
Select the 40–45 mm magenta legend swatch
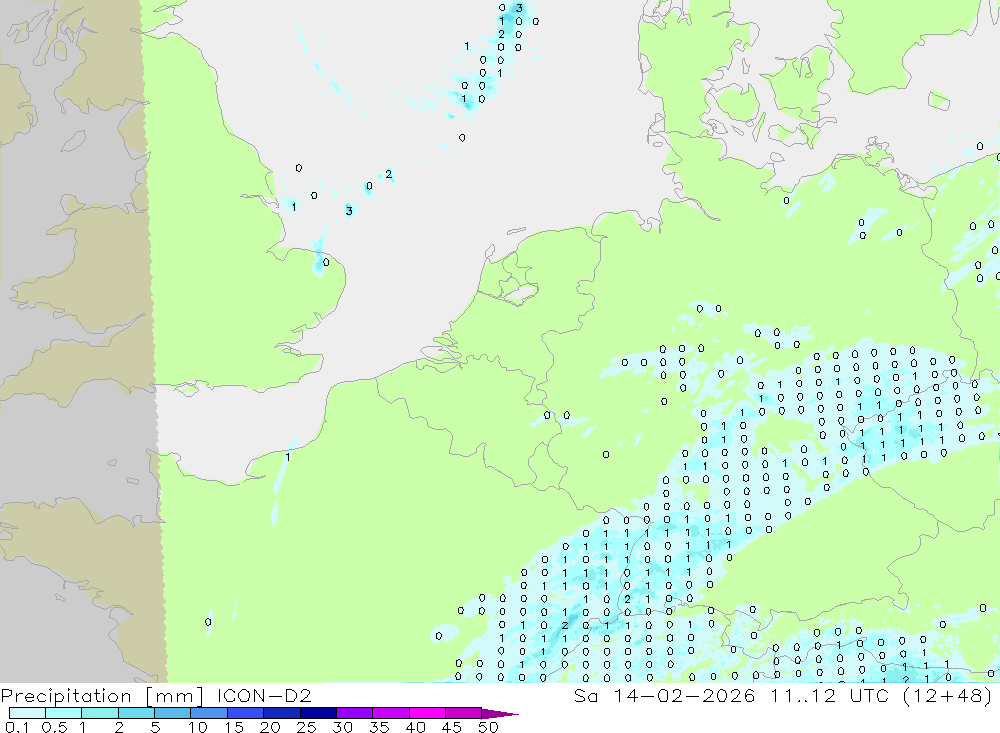coord(427,713)
